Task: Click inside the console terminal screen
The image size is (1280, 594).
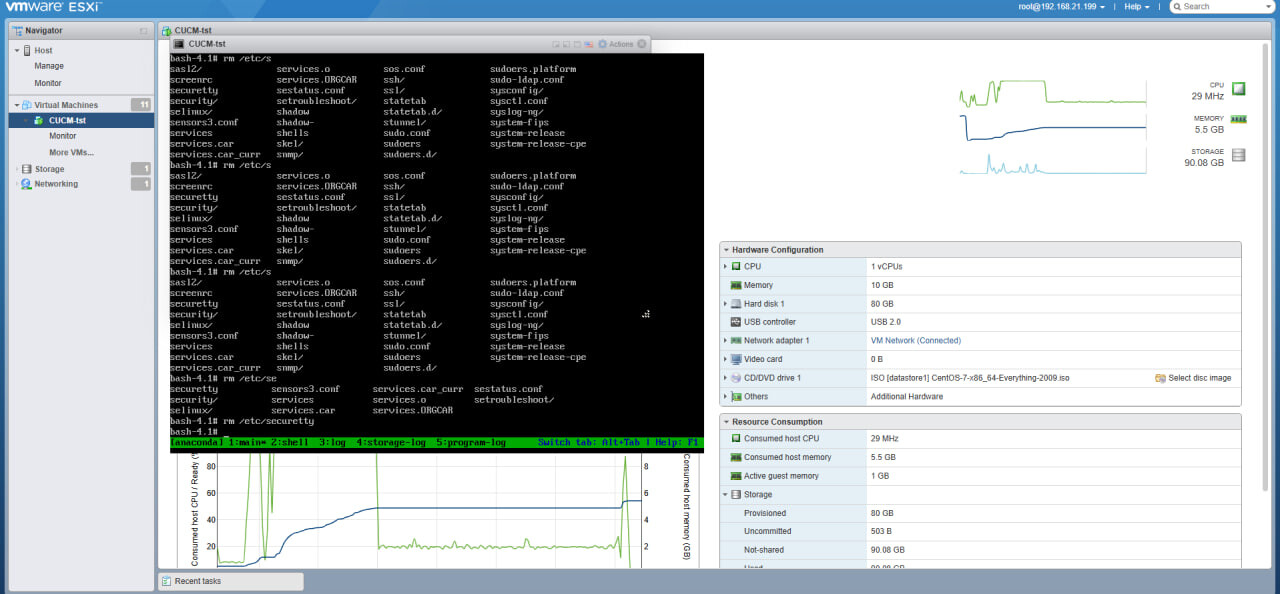Action: (437, 252)
